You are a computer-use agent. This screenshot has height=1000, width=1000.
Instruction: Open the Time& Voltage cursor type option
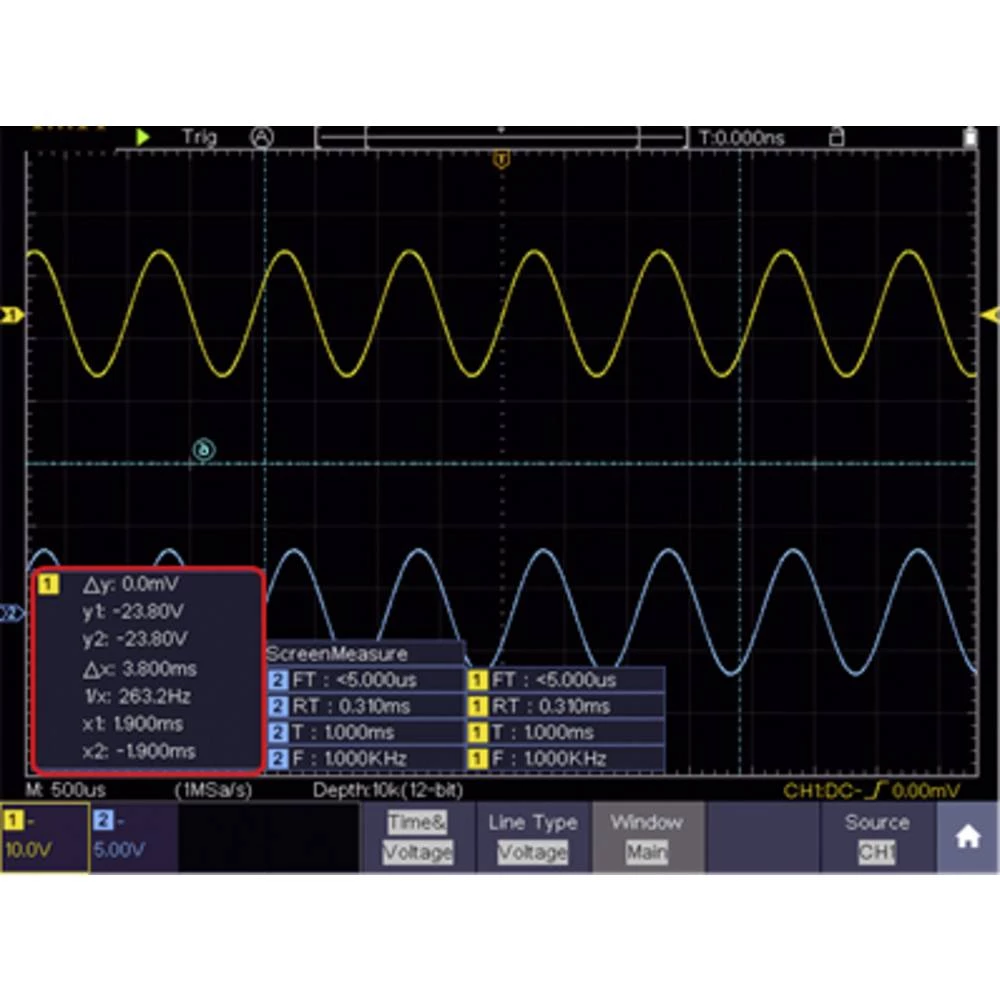[417, 837]
